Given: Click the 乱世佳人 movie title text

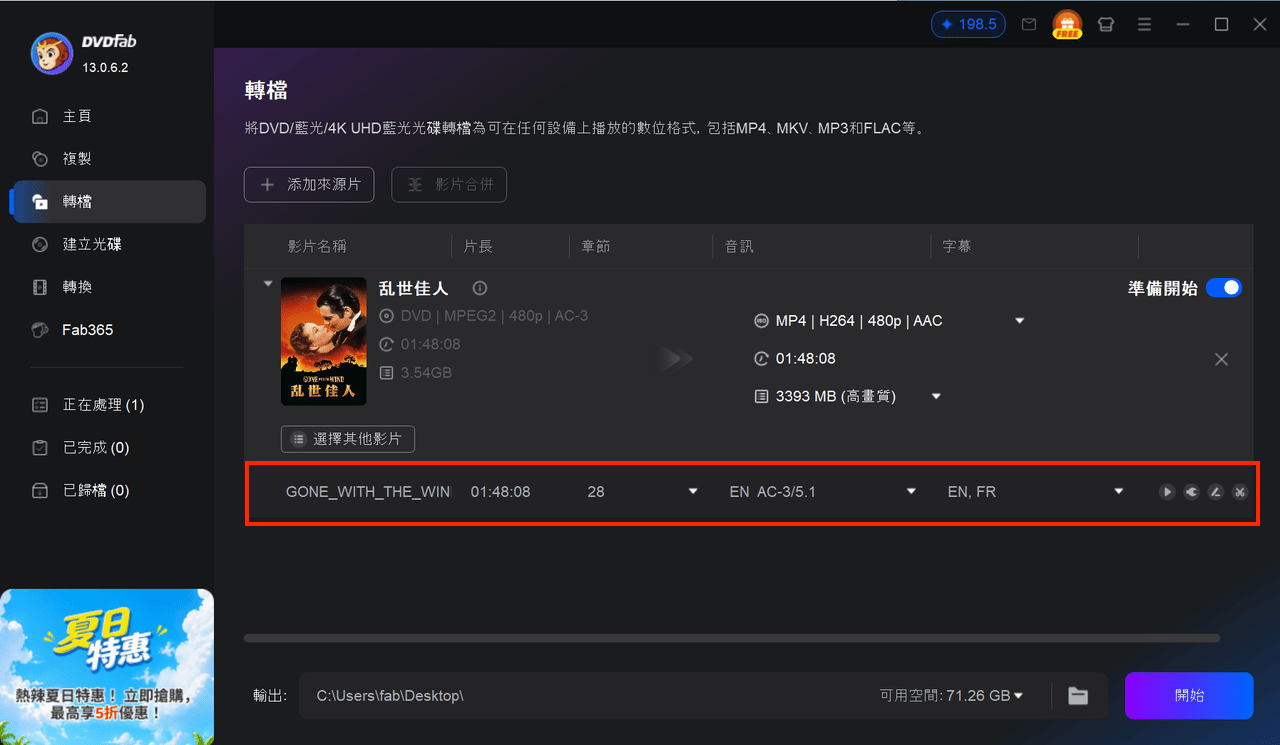Looking at the screenshot, I should click(414, 288).
